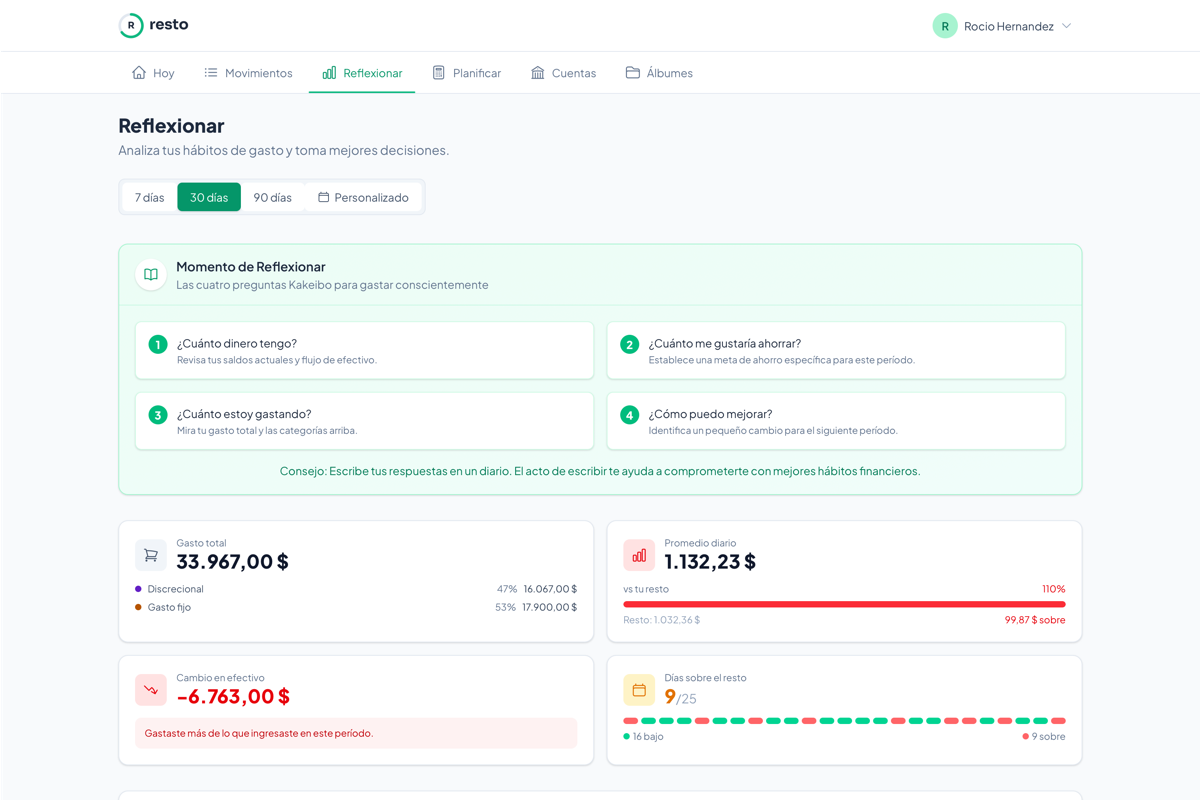The height and width of the screenshot is (800, 1200).
Task: Select the 7 días period option
Action: 149,197
